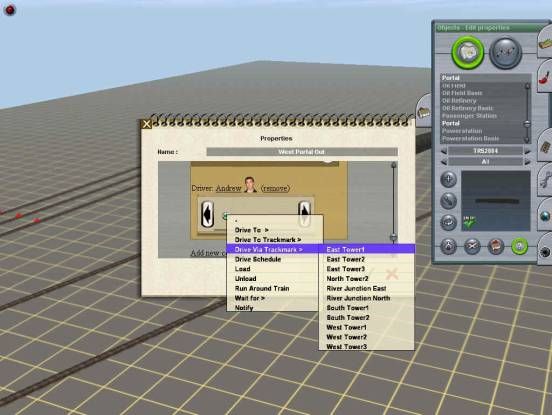This screenshot has height=415, width=552.
Task: Click the Properties dialog scrollbar handle
Action: pyautogui.click(x=394, y=237)
